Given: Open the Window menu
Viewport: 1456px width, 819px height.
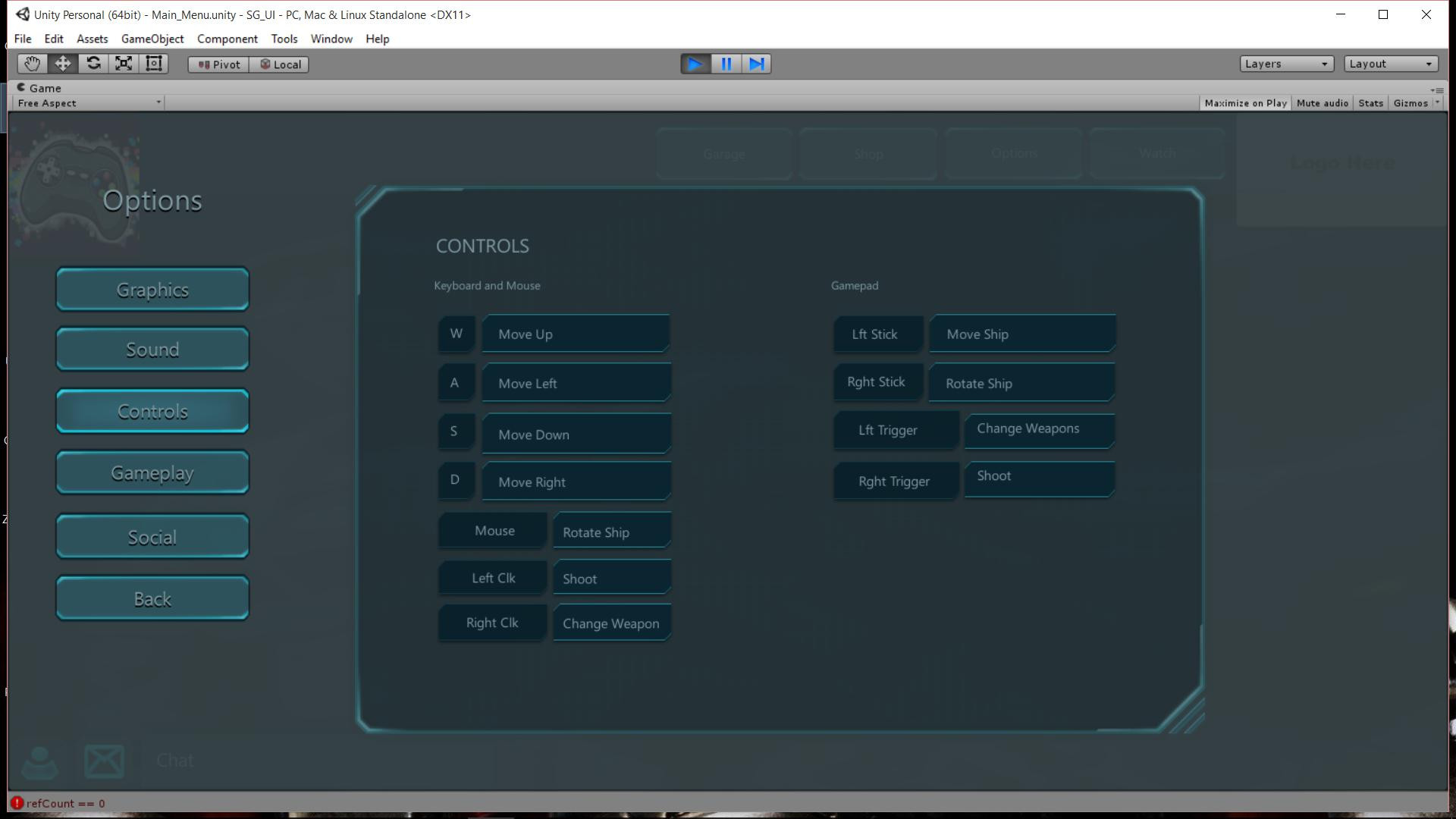Looking at the screenshot, I should [x=331, y=39].
